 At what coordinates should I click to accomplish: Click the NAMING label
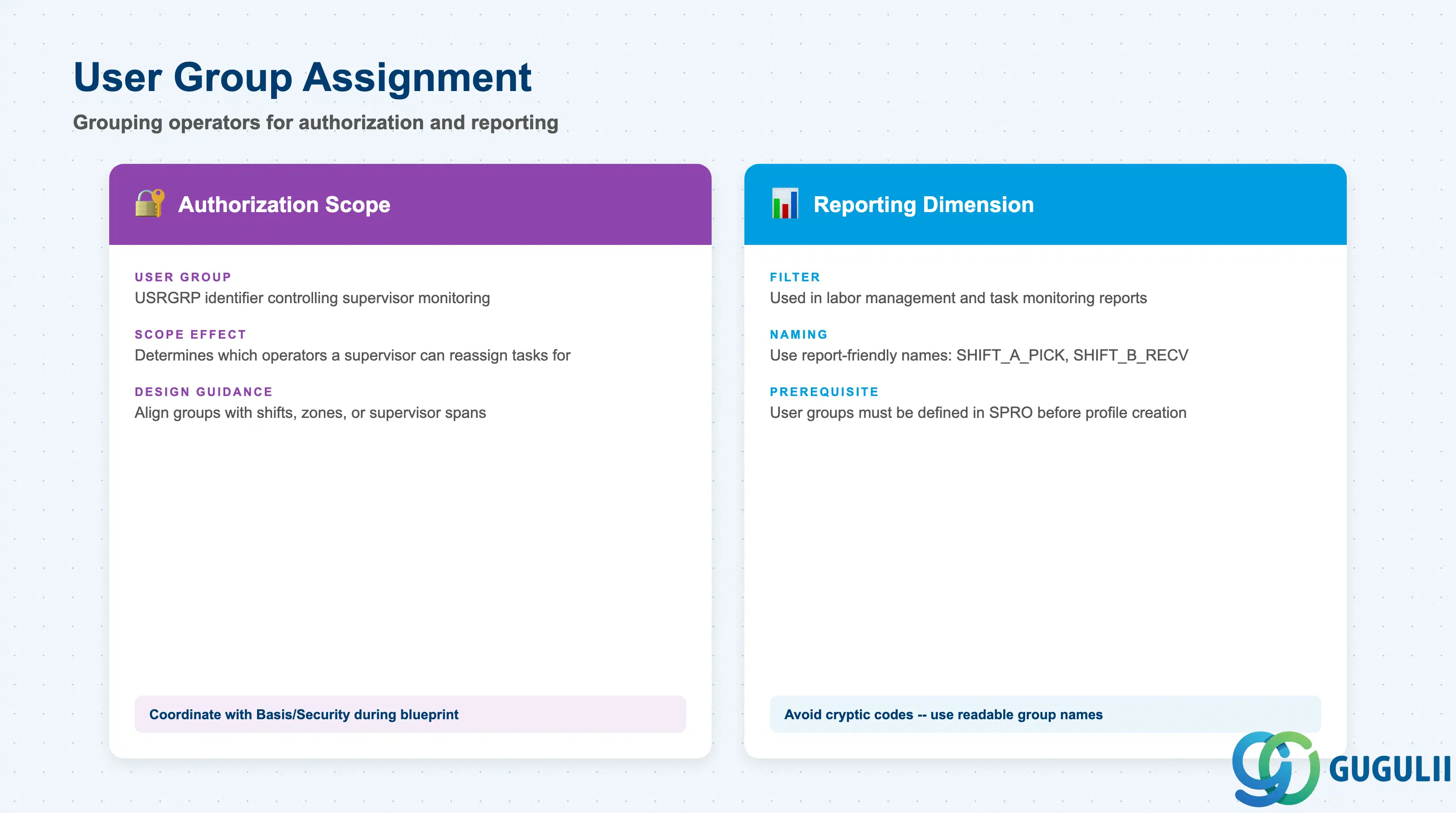(799, 334)
